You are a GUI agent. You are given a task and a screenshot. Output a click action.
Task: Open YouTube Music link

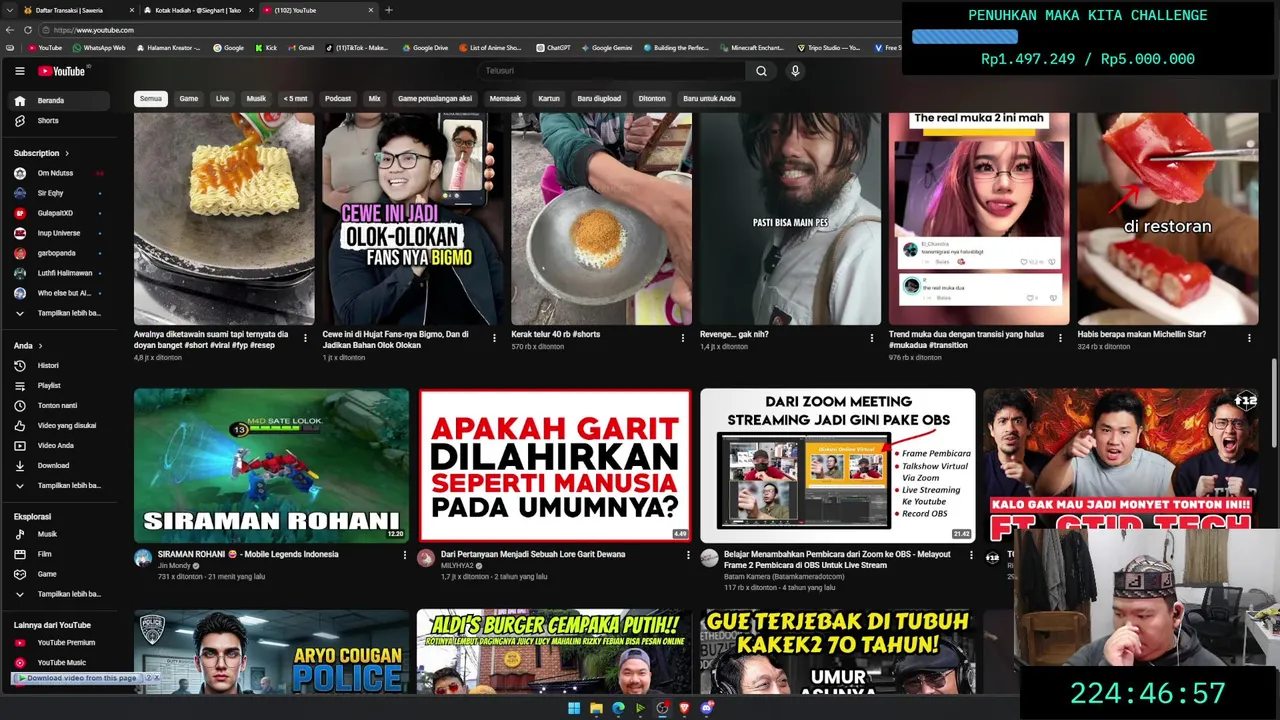click(x=59, y=663)
